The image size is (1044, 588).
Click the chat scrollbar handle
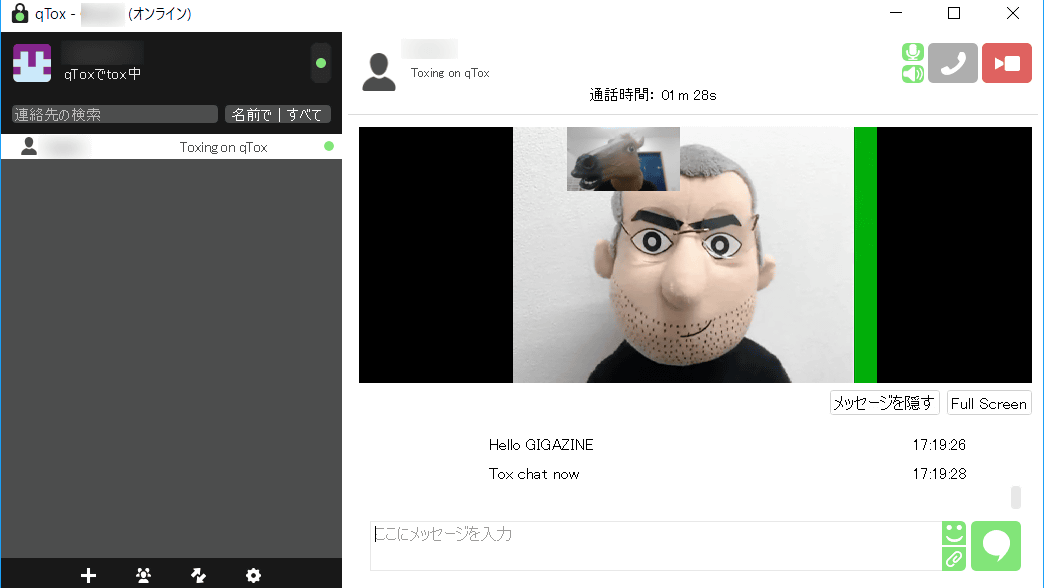pos(1015,497)
